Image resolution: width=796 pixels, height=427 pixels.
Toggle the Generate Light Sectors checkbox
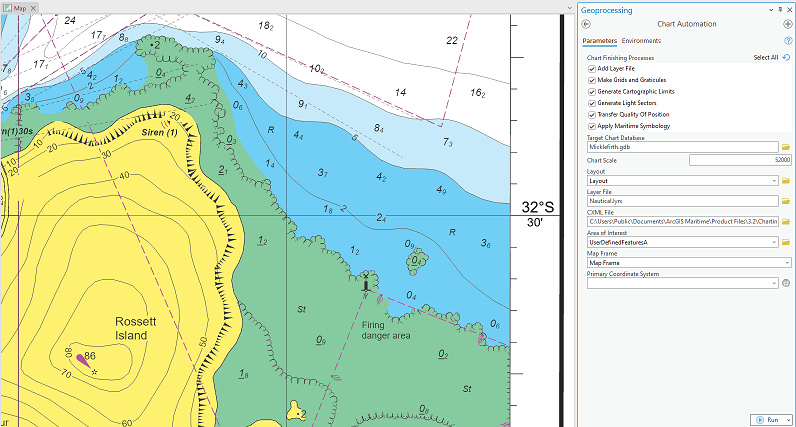(591, 103)
